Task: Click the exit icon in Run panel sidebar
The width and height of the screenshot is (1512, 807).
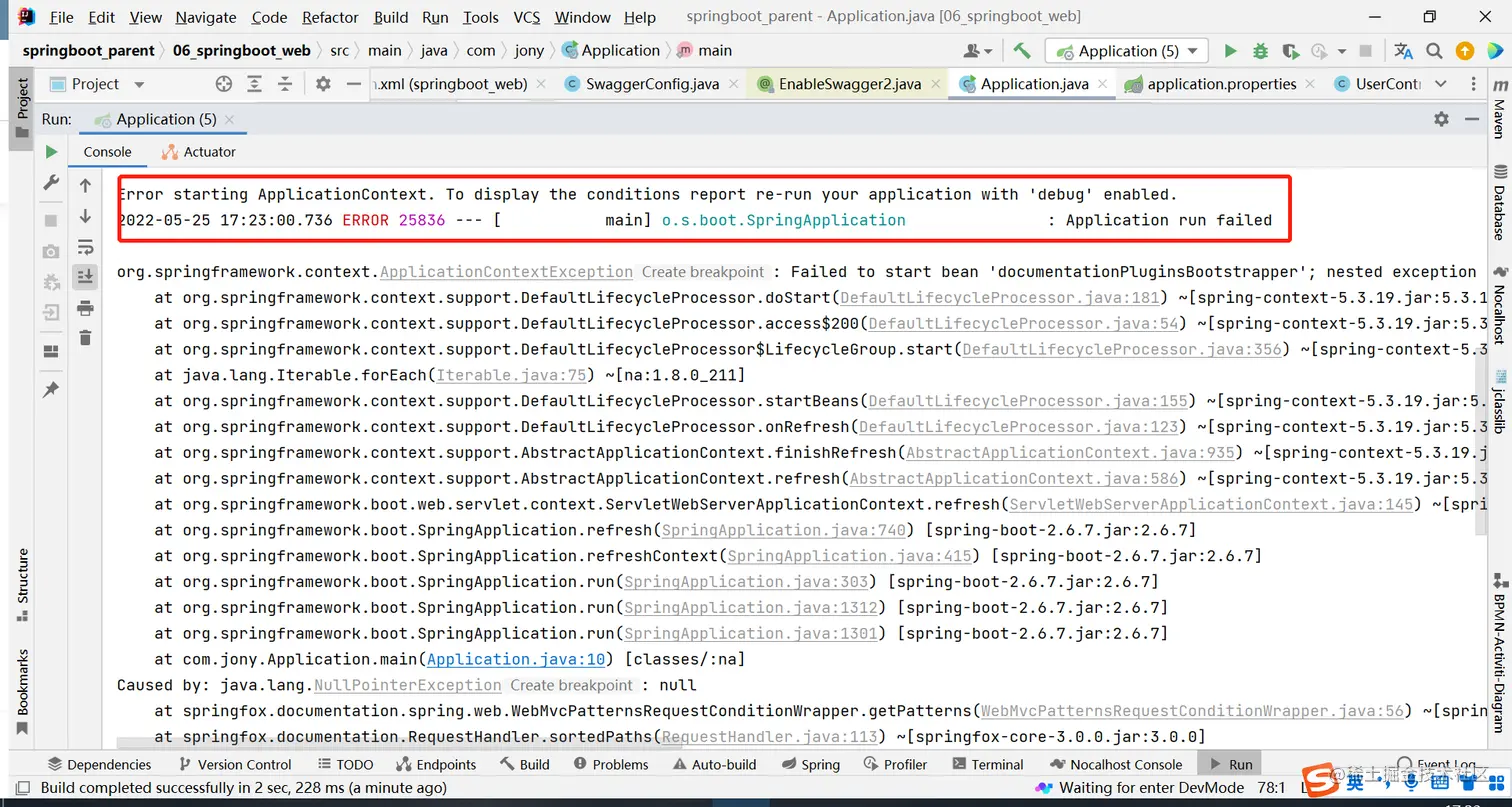Action: (x=51, y=313)
